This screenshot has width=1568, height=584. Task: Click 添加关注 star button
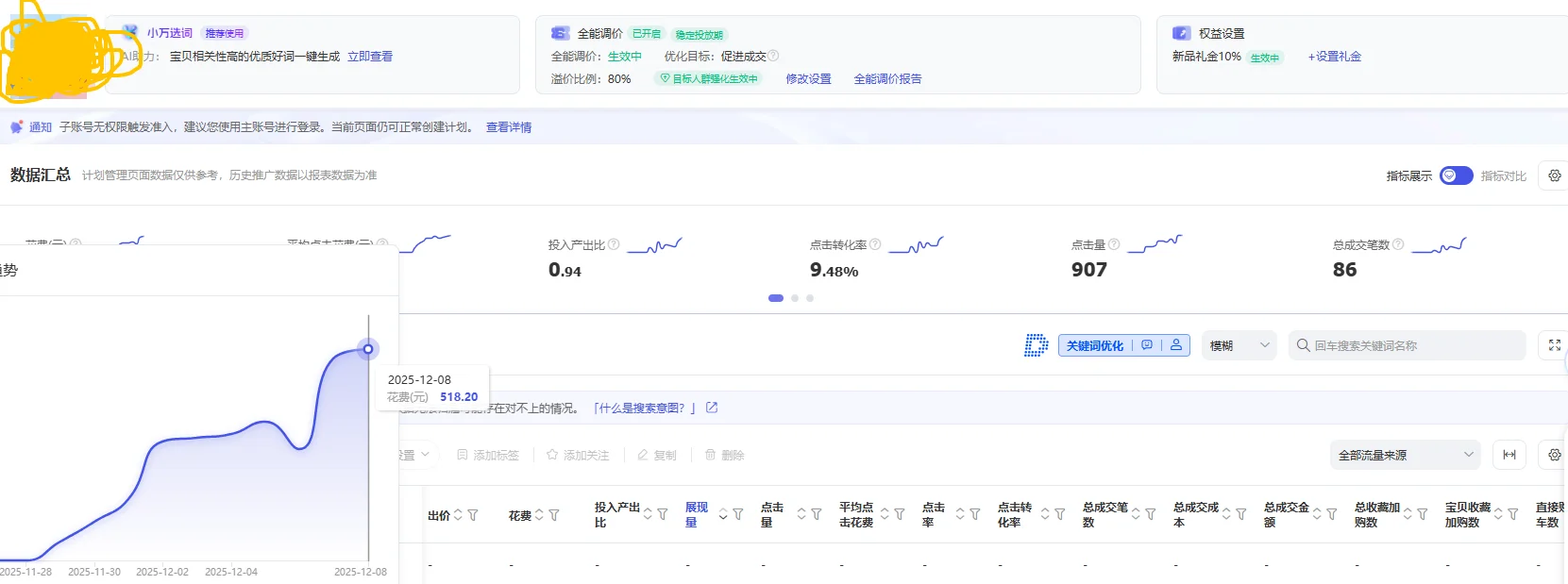tap(578, 455)
